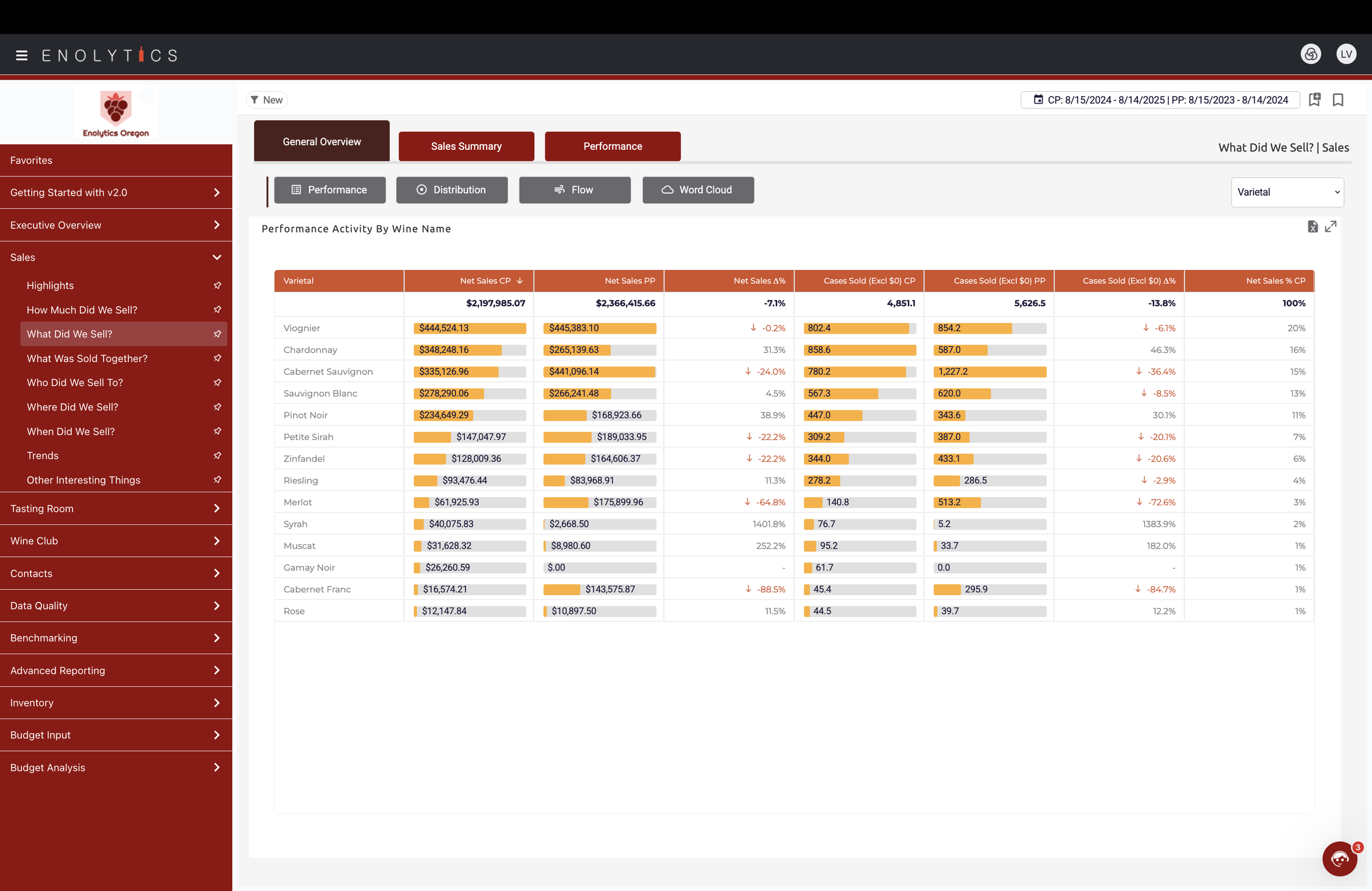The width and height of the screenshot is (1372, 891).
Task: Pin the Trends page to favorites
Action: pos(217,455)
